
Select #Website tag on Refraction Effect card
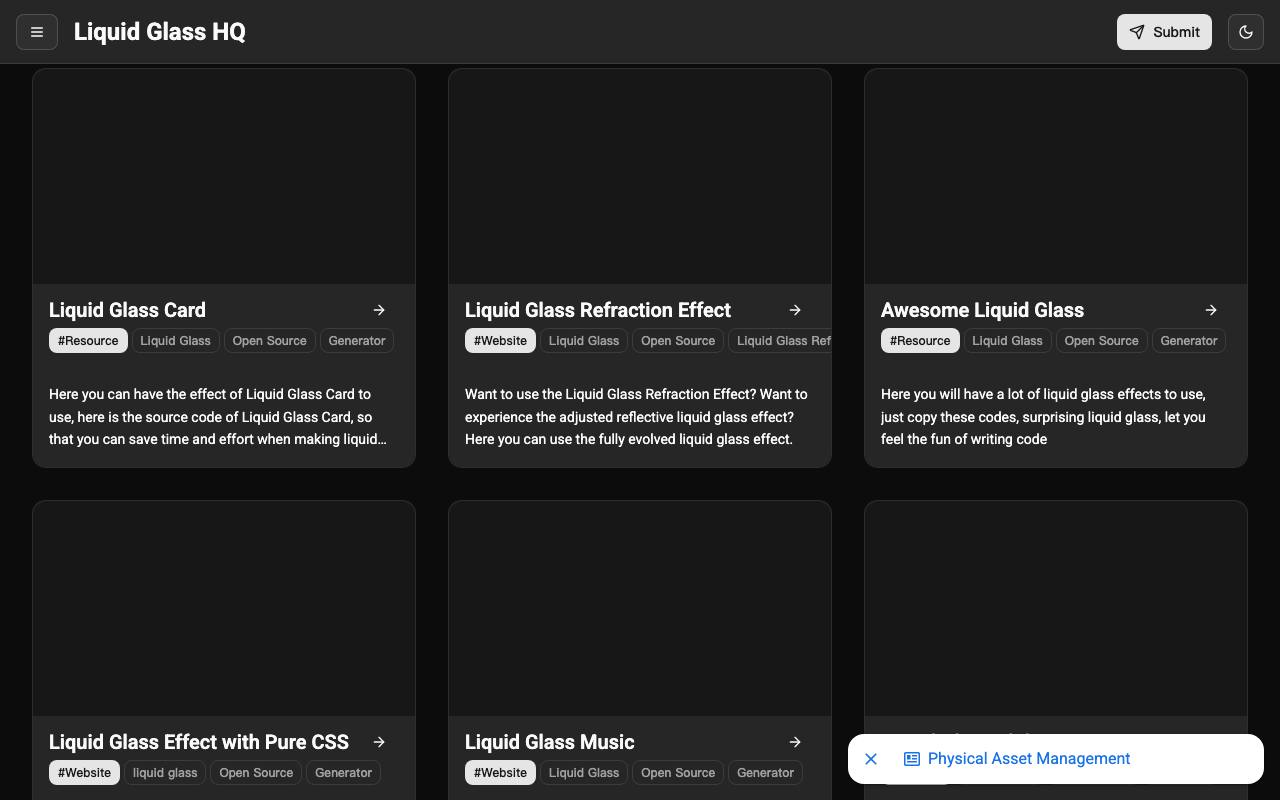[x=500, y=341]
